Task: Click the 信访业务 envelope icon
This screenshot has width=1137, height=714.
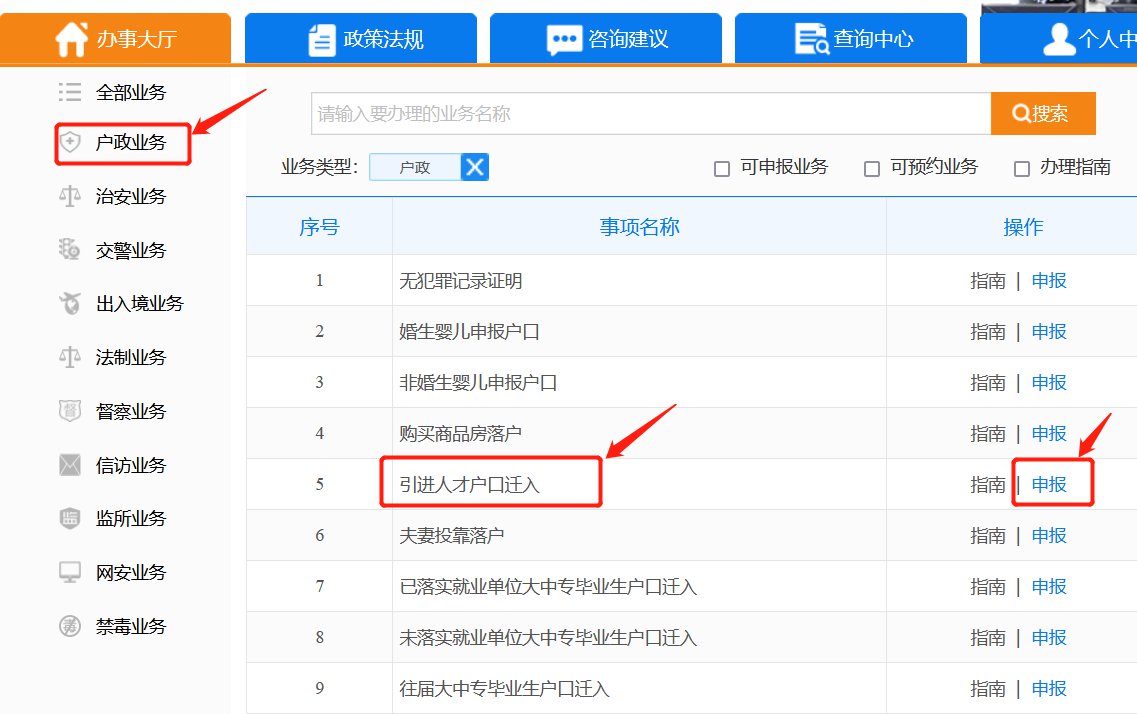Action: [x=69, y=465]
